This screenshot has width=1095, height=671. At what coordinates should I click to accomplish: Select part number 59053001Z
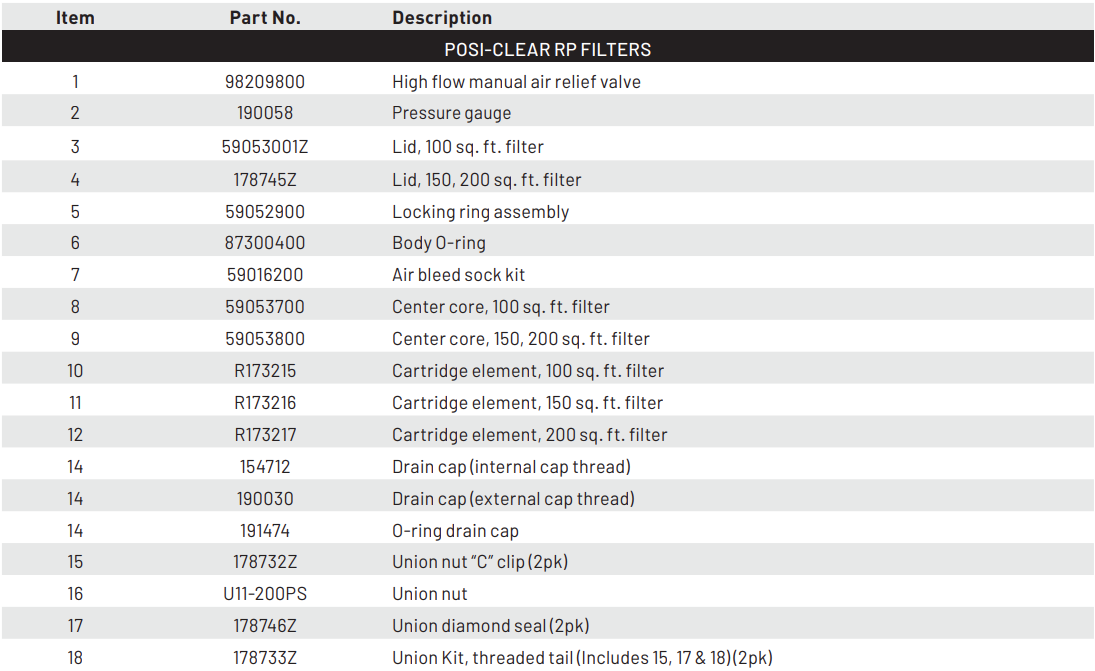point(265,147)
